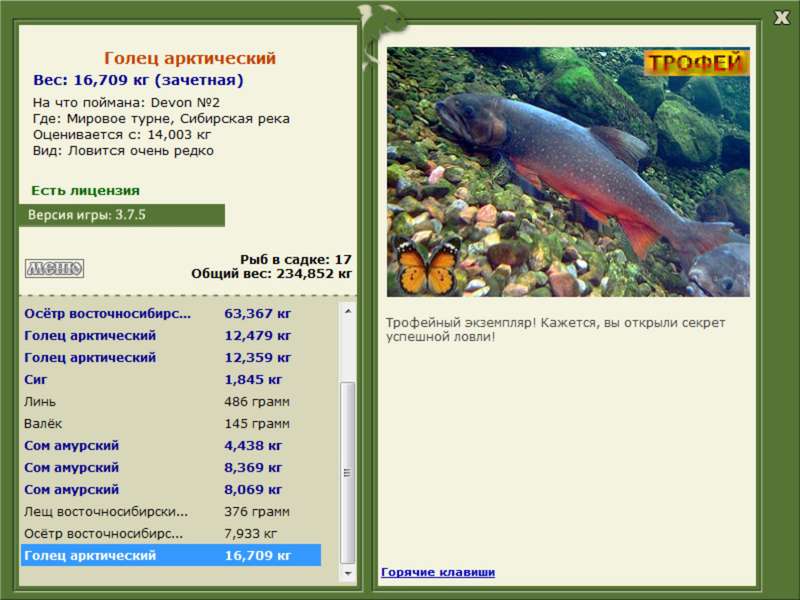This screenshot has width=800, height=600.
Task: Select Лещ восточносибирски... 376 грамм row
Action: pyautogui.click(x=171, y=511)
